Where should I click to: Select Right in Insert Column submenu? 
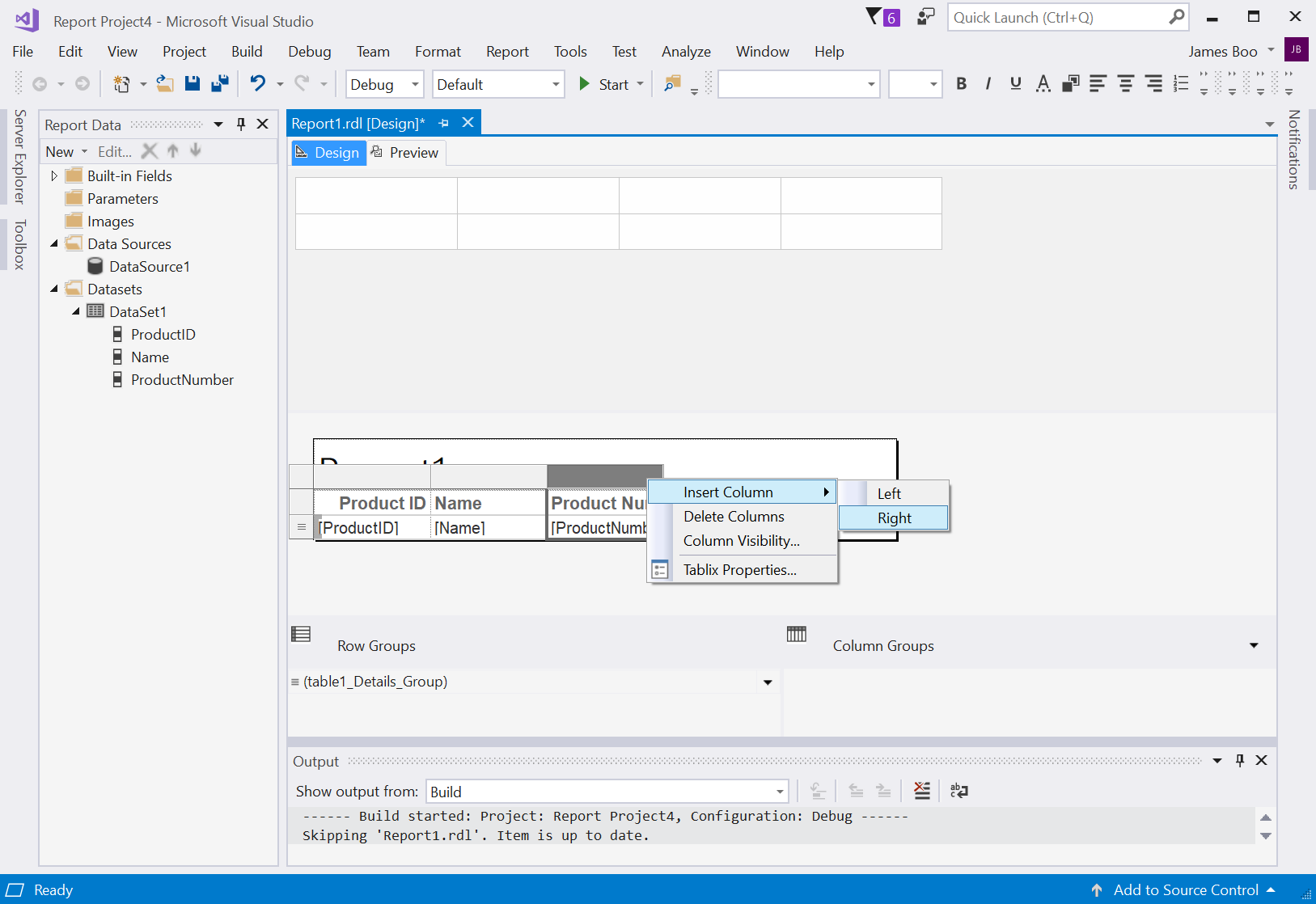coord(894,517)
